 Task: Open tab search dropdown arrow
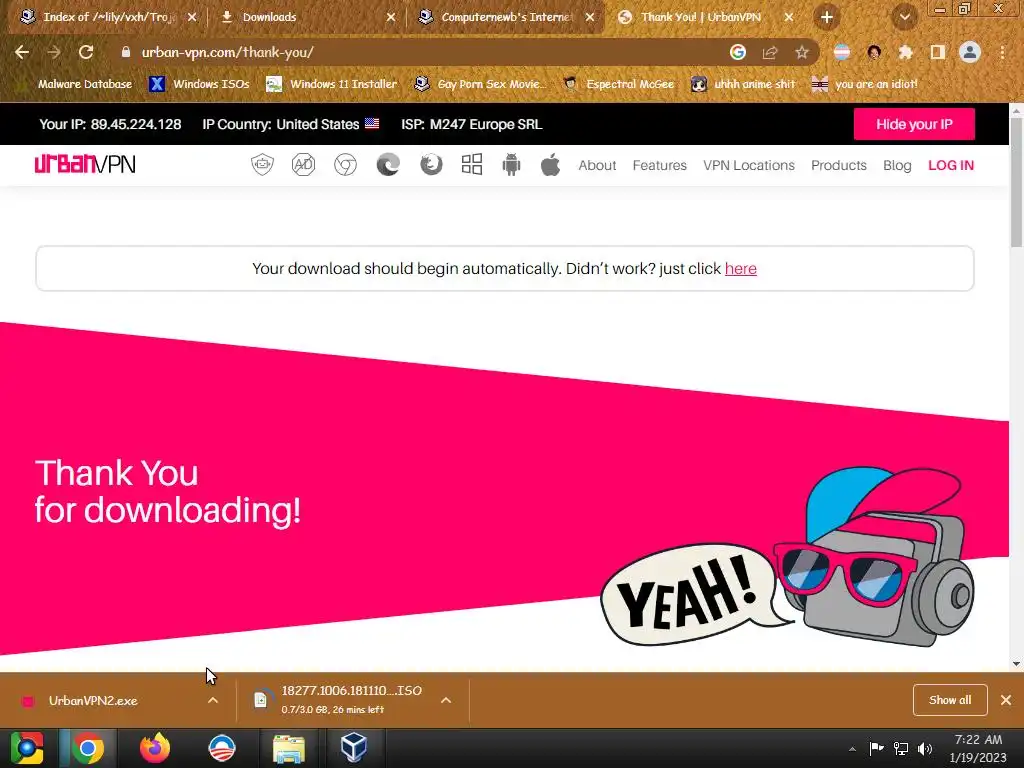(904, 17)
